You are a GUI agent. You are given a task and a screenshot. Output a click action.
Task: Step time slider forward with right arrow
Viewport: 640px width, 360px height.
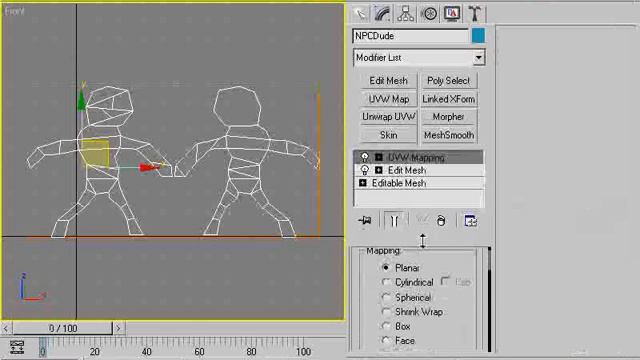(x=118, y=328)
